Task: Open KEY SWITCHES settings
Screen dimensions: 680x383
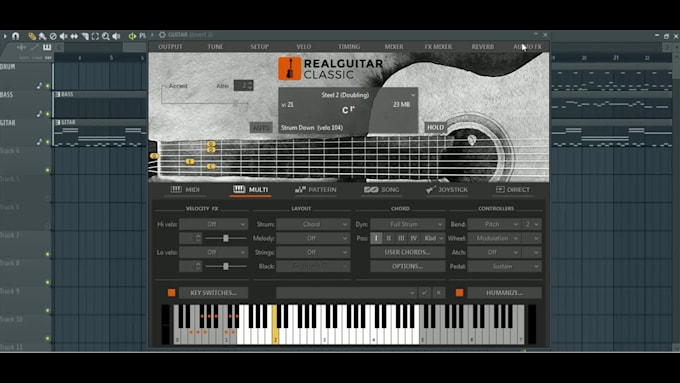Action: (x=213, y=293)
